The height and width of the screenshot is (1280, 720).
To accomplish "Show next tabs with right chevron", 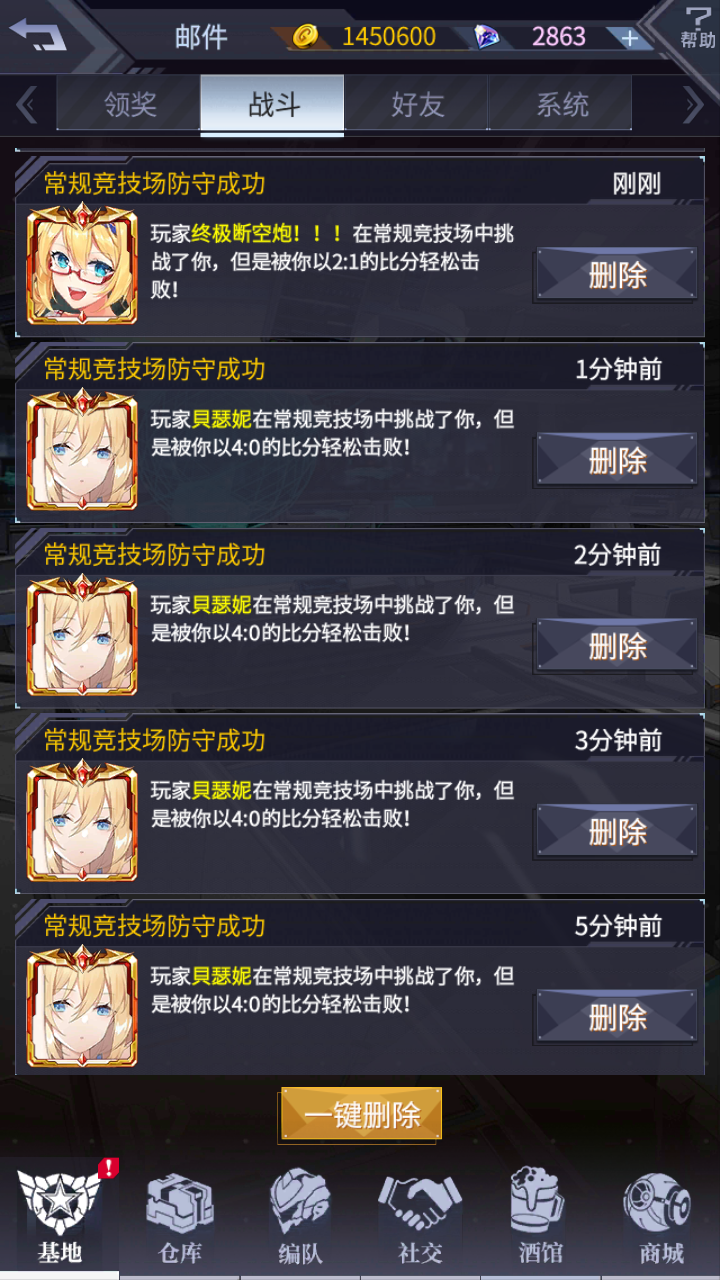I will (692, 105).
